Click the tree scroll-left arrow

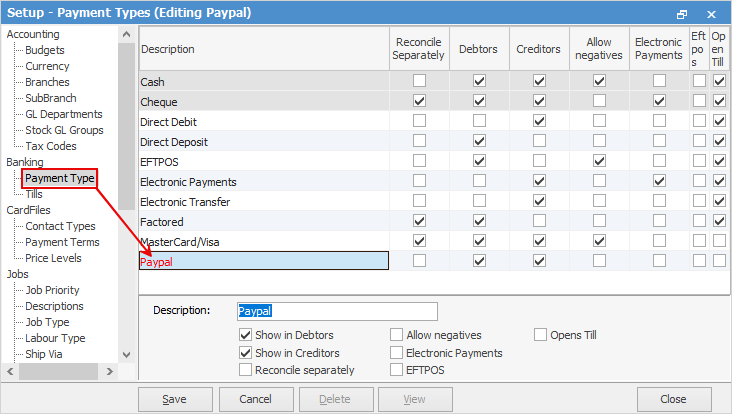[x=10, y=372]
